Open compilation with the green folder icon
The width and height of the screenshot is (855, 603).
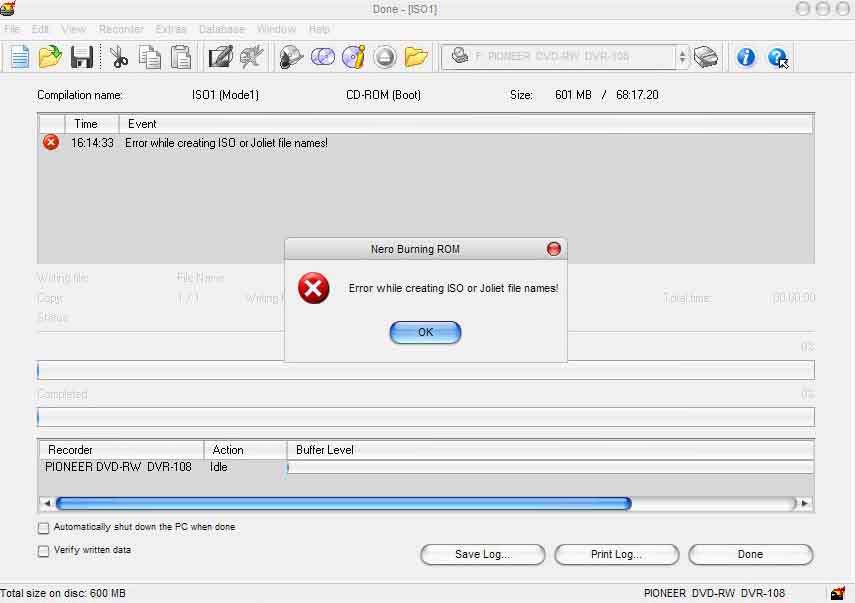(x=50, y=57)
